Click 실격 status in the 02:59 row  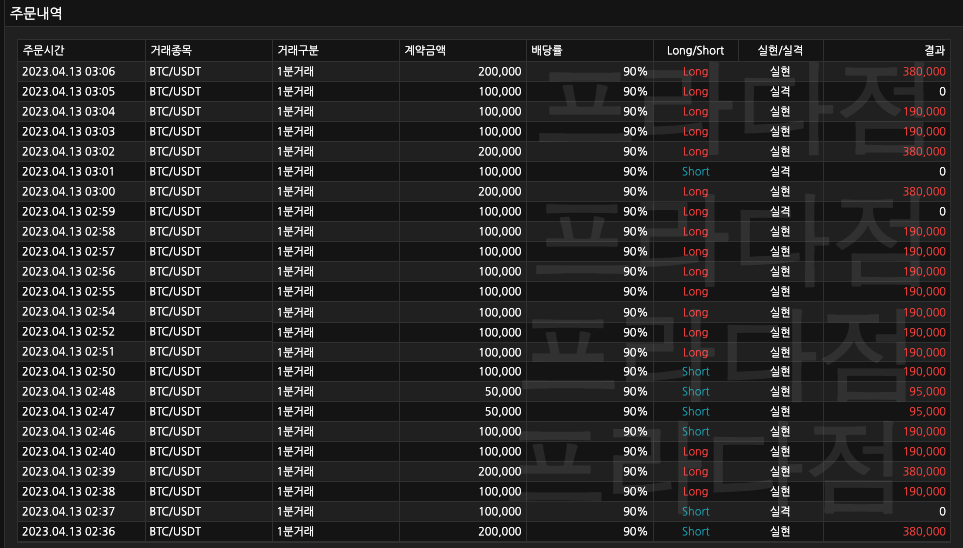click(780, 211)
